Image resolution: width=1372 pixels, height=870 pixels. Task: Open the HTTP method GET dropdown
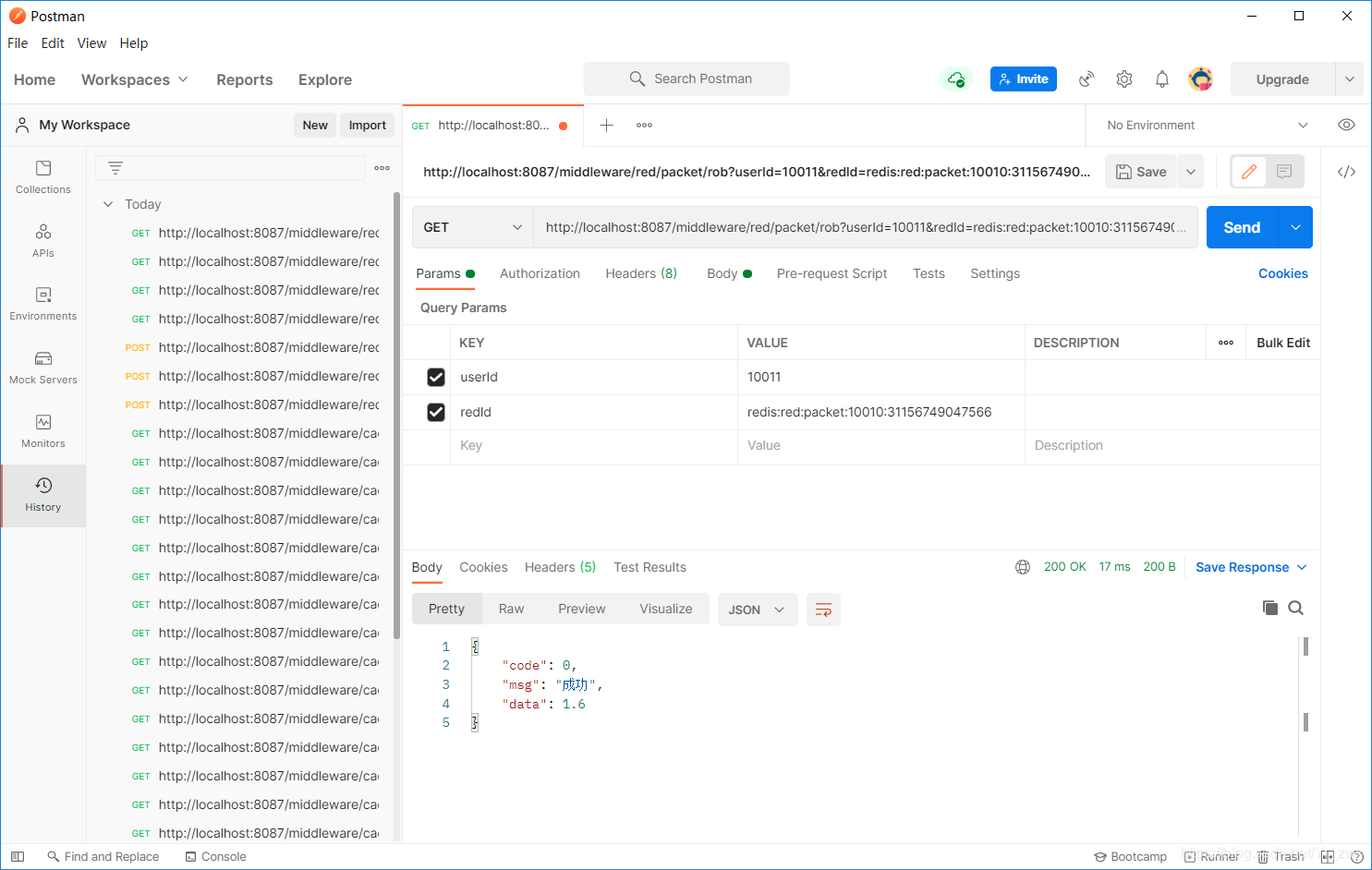click(473, 227)
